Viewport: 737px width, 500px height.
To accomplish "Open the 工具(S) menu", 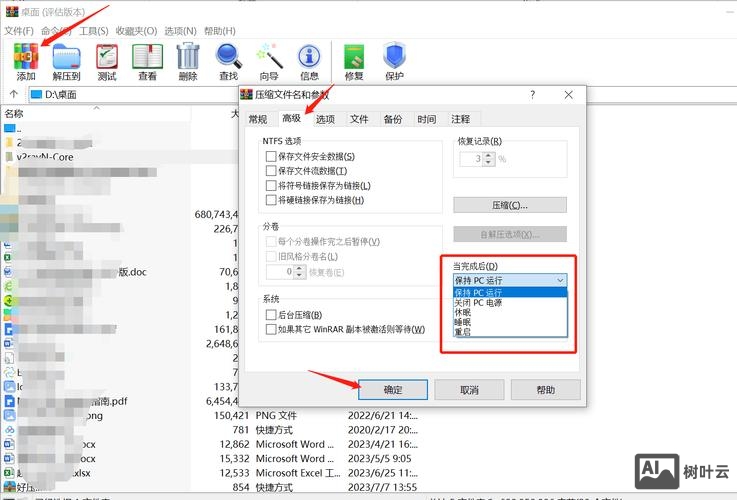I will (x=94, y=31).
